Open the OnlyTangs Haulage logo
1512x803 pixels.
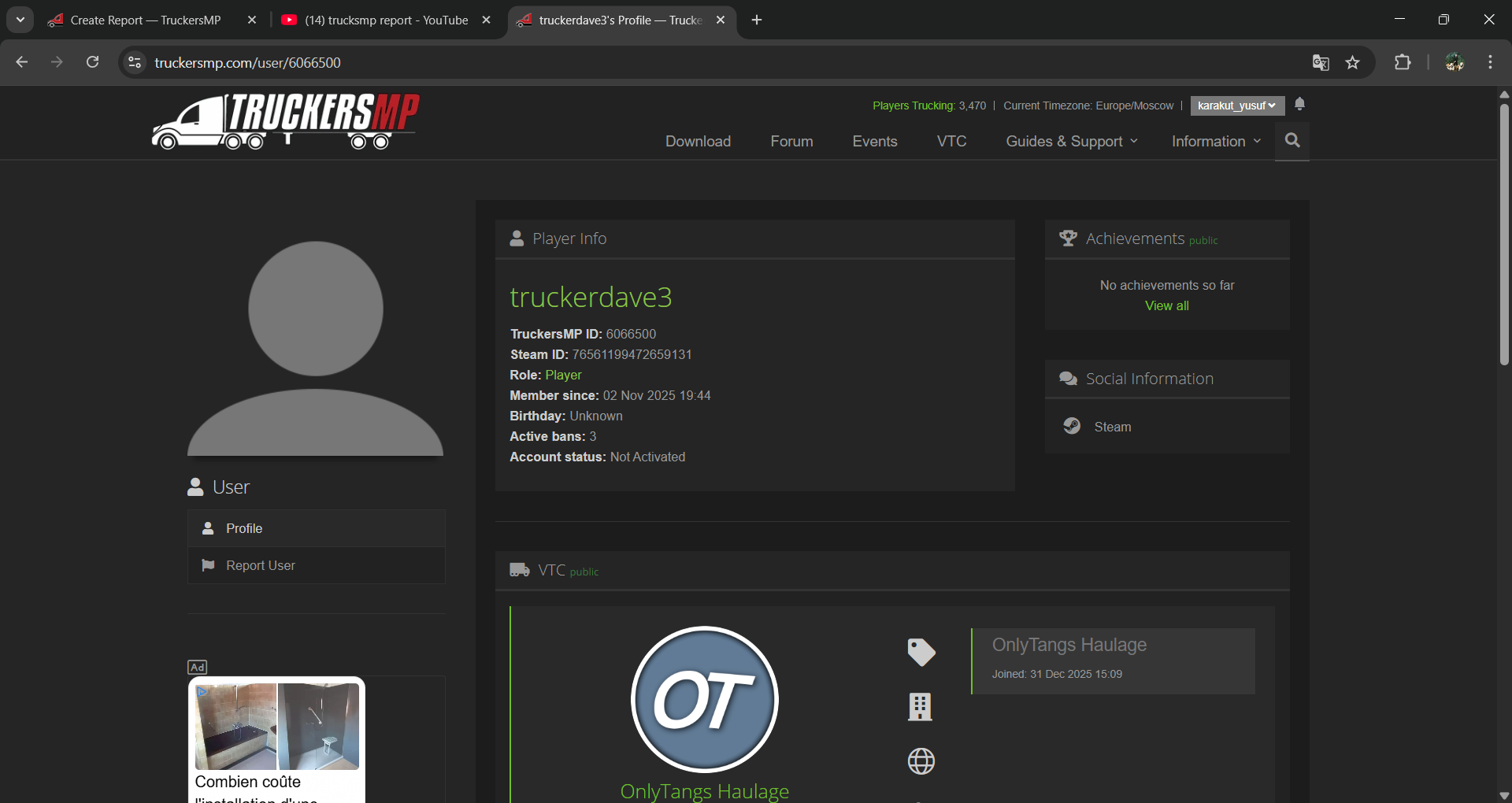[705, 699]
